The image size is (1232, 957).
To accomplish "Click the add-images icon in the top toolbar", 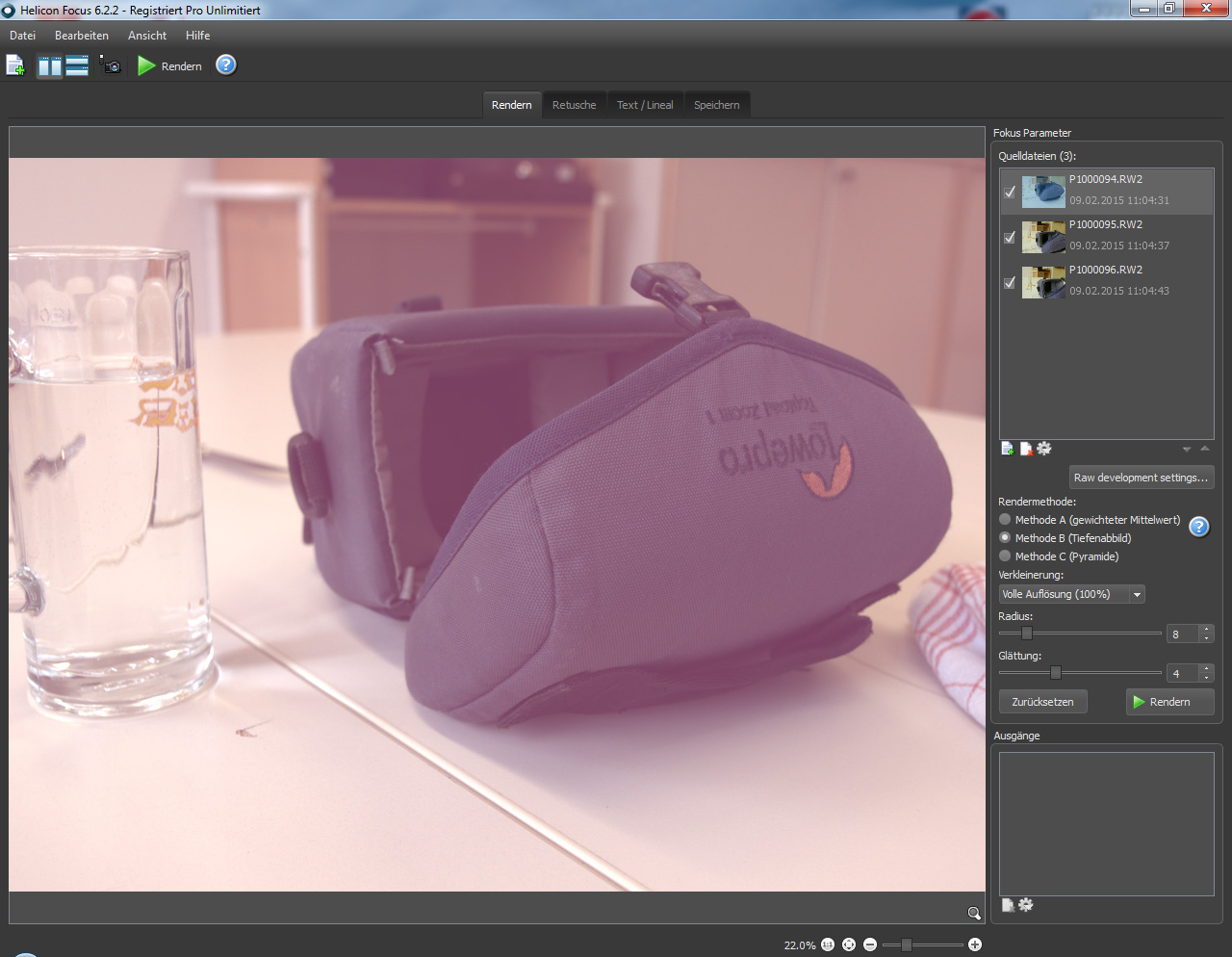I will tap(15, 65).
